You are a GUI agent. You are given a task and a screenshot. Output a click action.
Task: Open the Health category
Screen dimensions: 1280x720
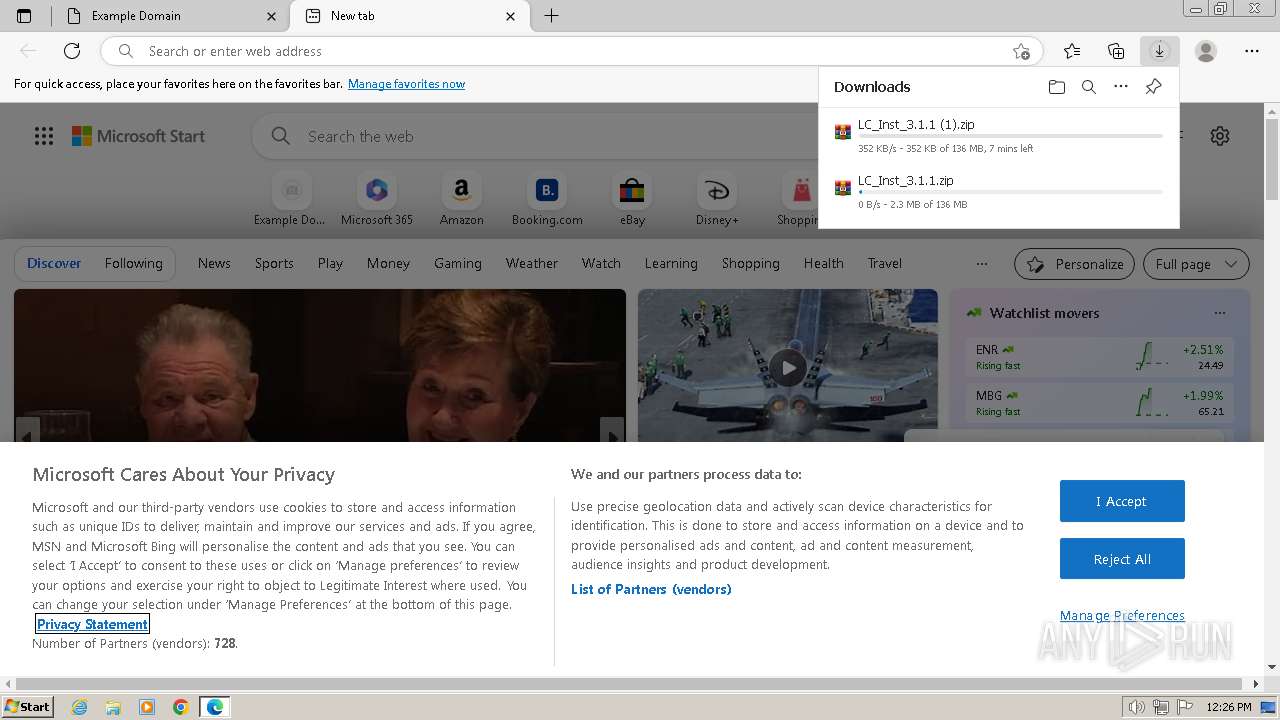click(823, 264)
